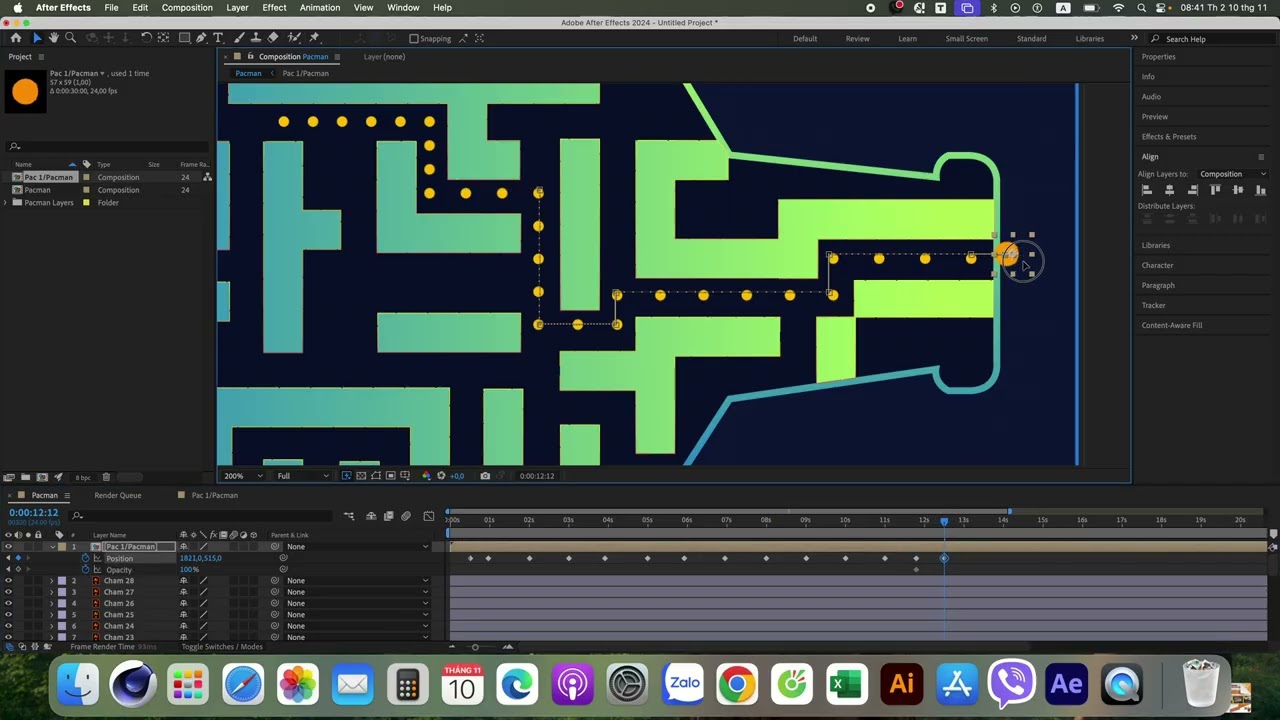Hide the Cham 24 layer
Screen dimensions: 1280x720
click(9, 626)
